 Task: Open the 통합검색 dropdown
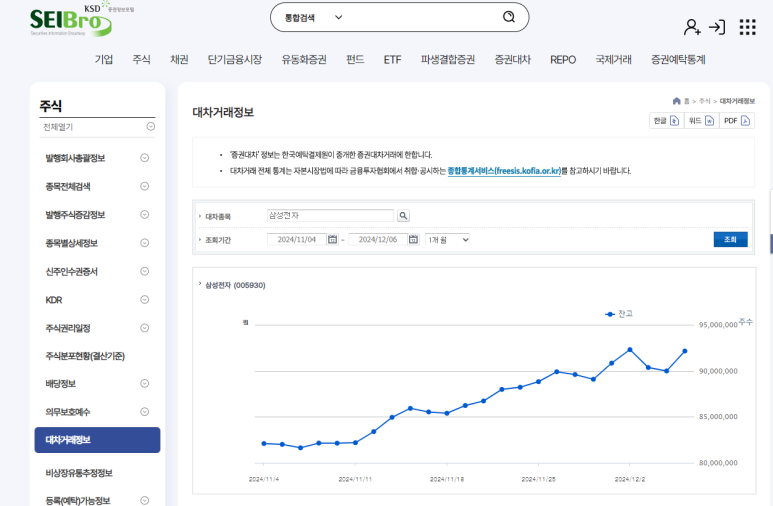pyautogui.click(x=314, y=17)
